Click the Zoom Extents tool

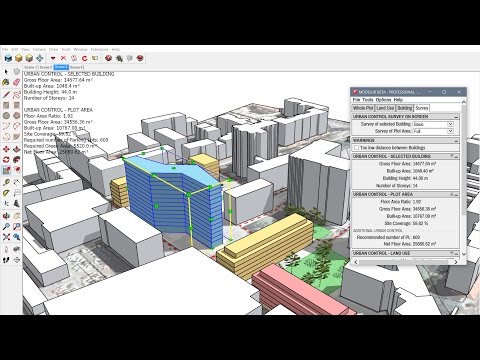6,237
